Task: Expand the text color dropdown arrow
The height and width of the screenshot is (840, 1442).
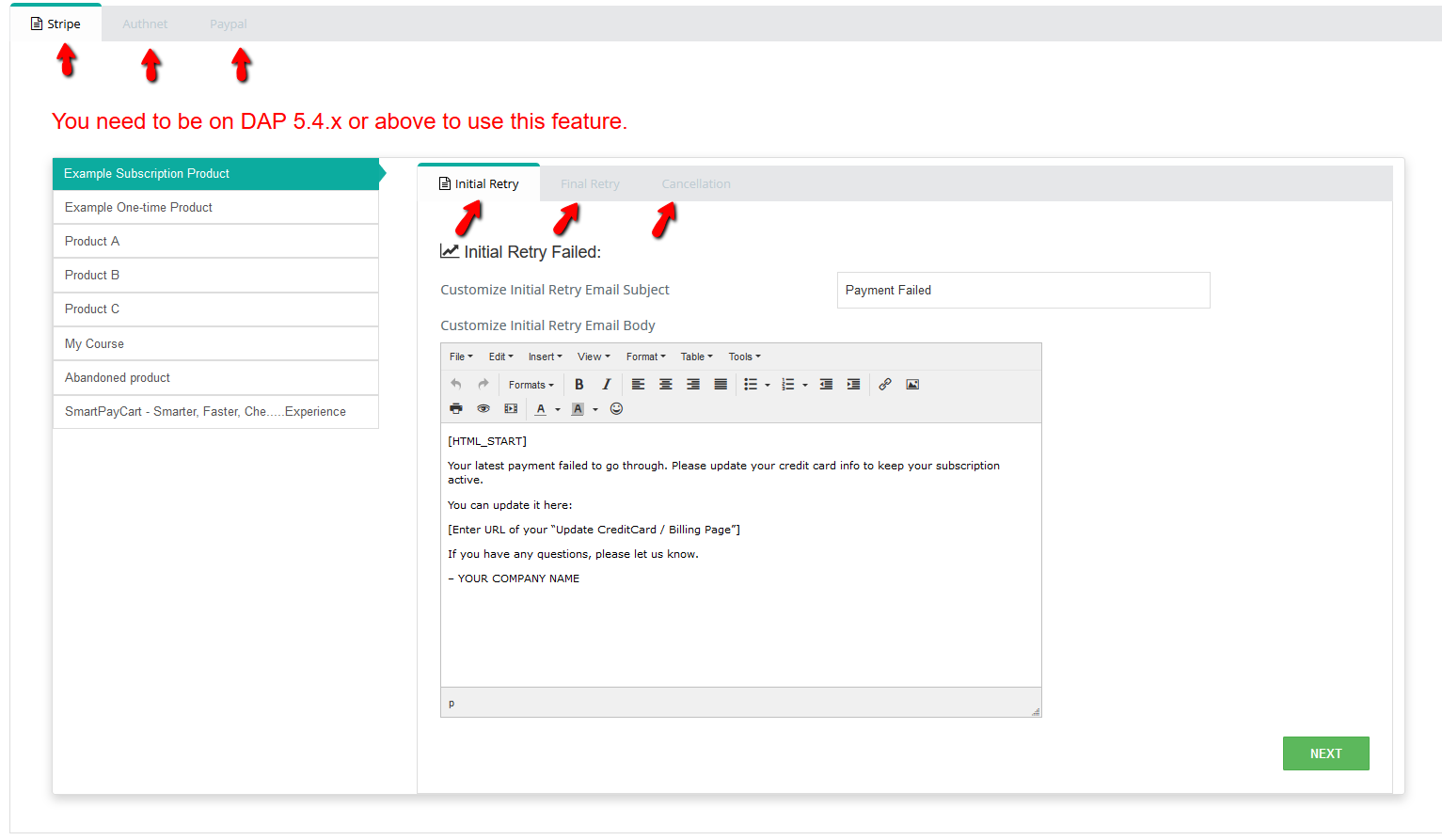Action: point(558,410)
